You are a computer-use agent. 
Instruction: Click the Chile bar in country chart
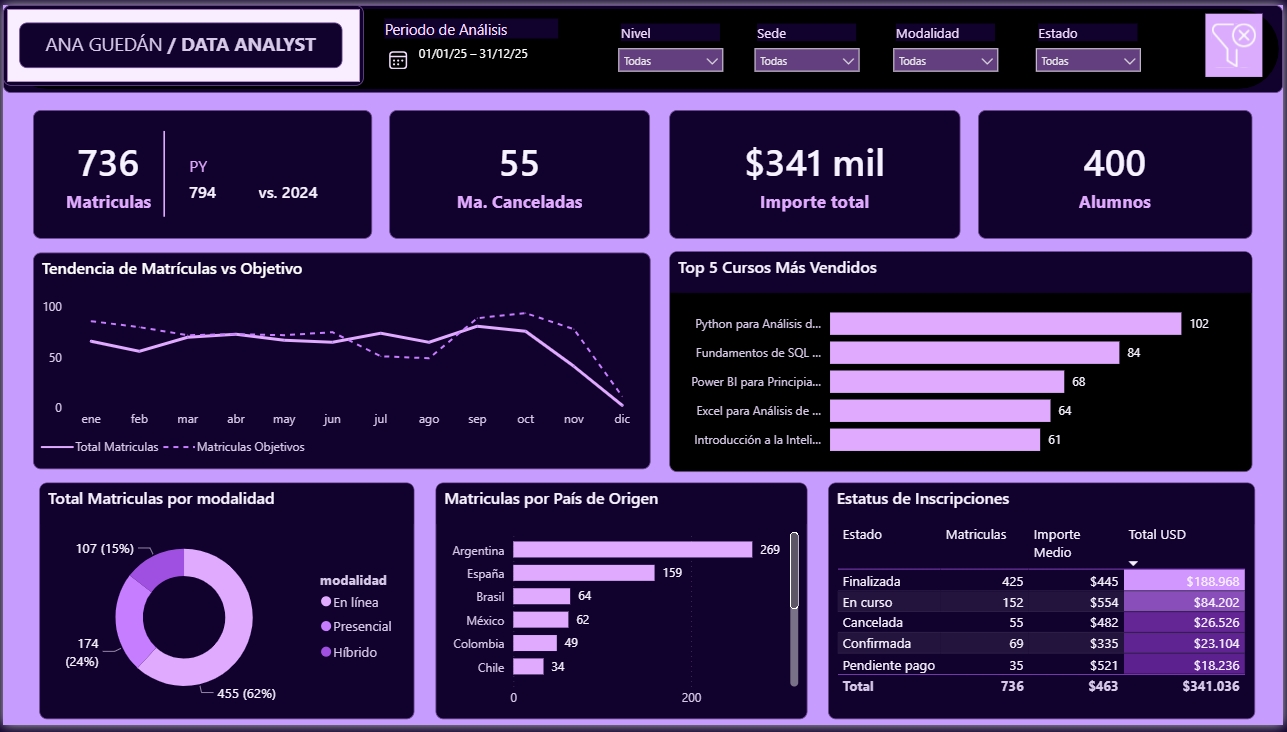pos(528,666)
